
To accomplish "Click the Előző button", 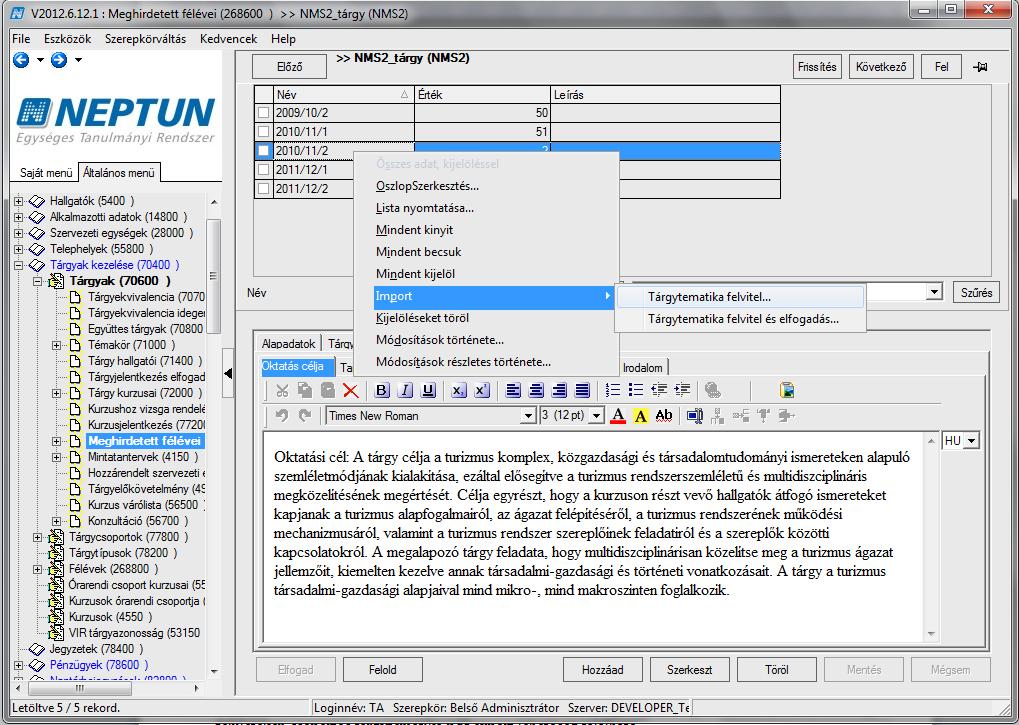I will 290,67.
